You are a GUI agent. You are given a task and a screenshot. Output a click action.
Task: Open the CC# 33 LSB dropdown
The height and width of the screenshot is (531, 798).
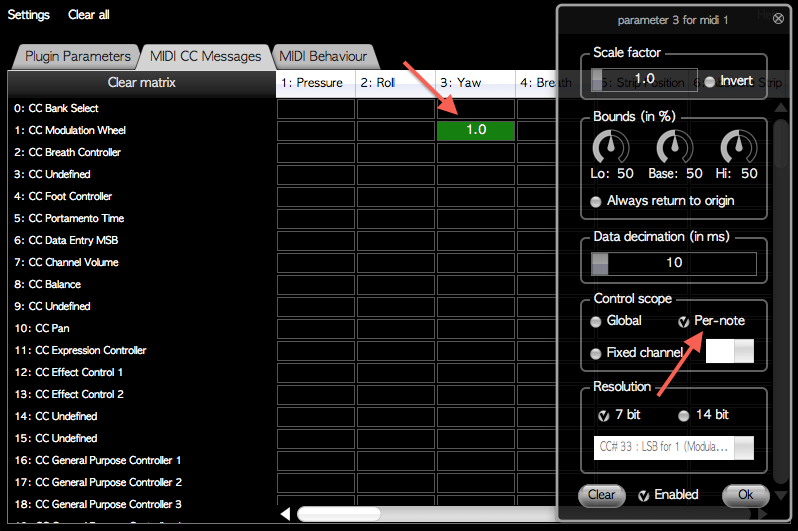click(673, 448)
